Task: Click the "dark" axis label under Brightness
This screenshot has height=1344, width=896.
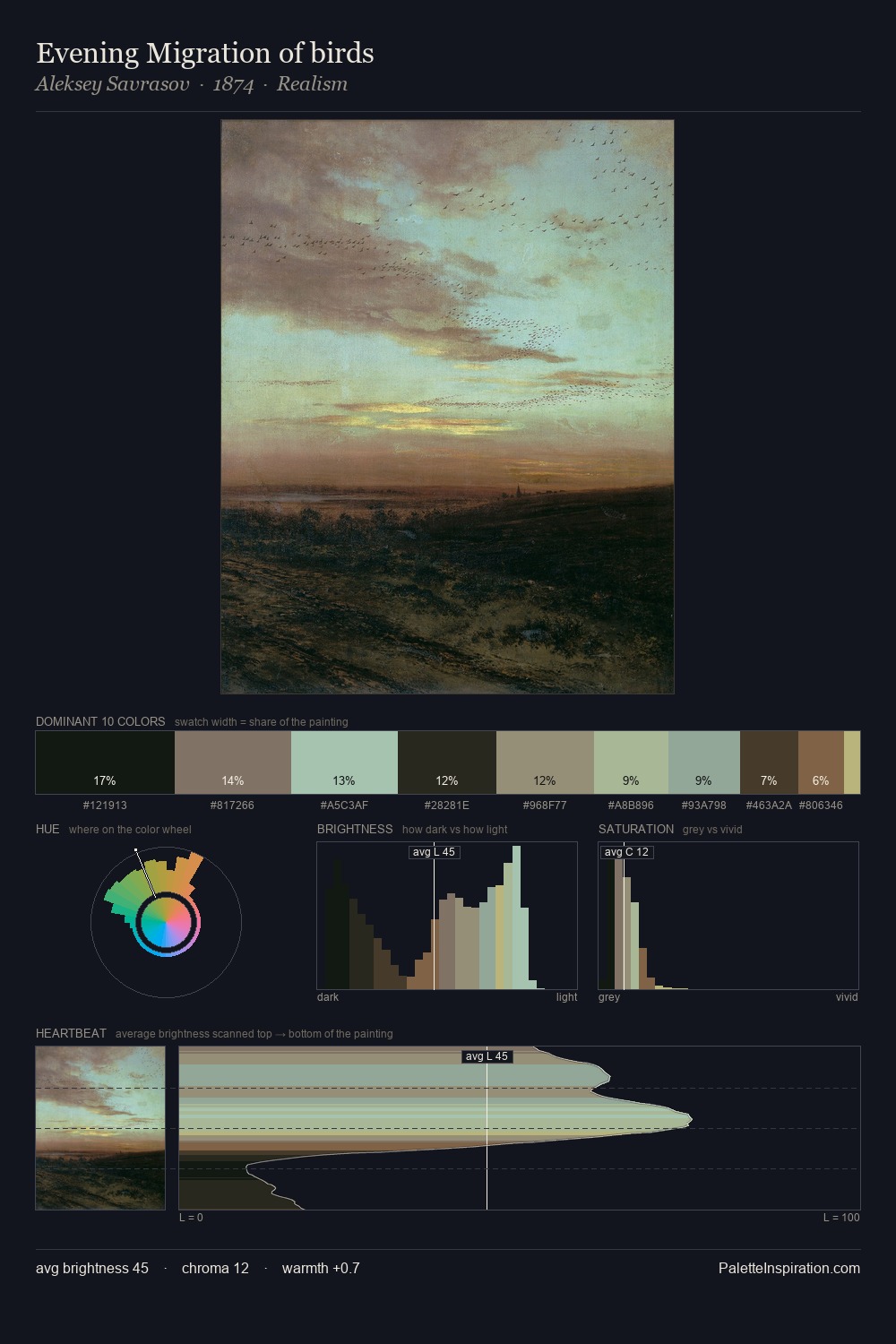Action: click(x=328, y=997)
